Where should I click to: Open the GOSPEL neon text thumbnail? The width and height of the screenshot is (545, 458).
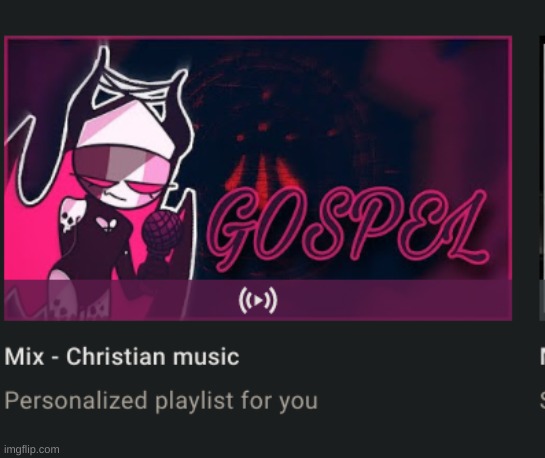coord(258,178)
